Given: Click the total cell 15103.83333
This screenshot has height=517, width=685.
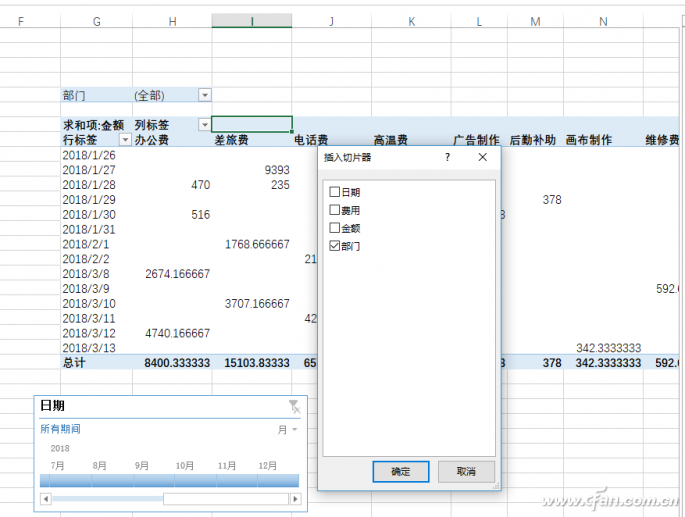Looking at the screenshot, I should pyautogui.click(x=257, y=363).
